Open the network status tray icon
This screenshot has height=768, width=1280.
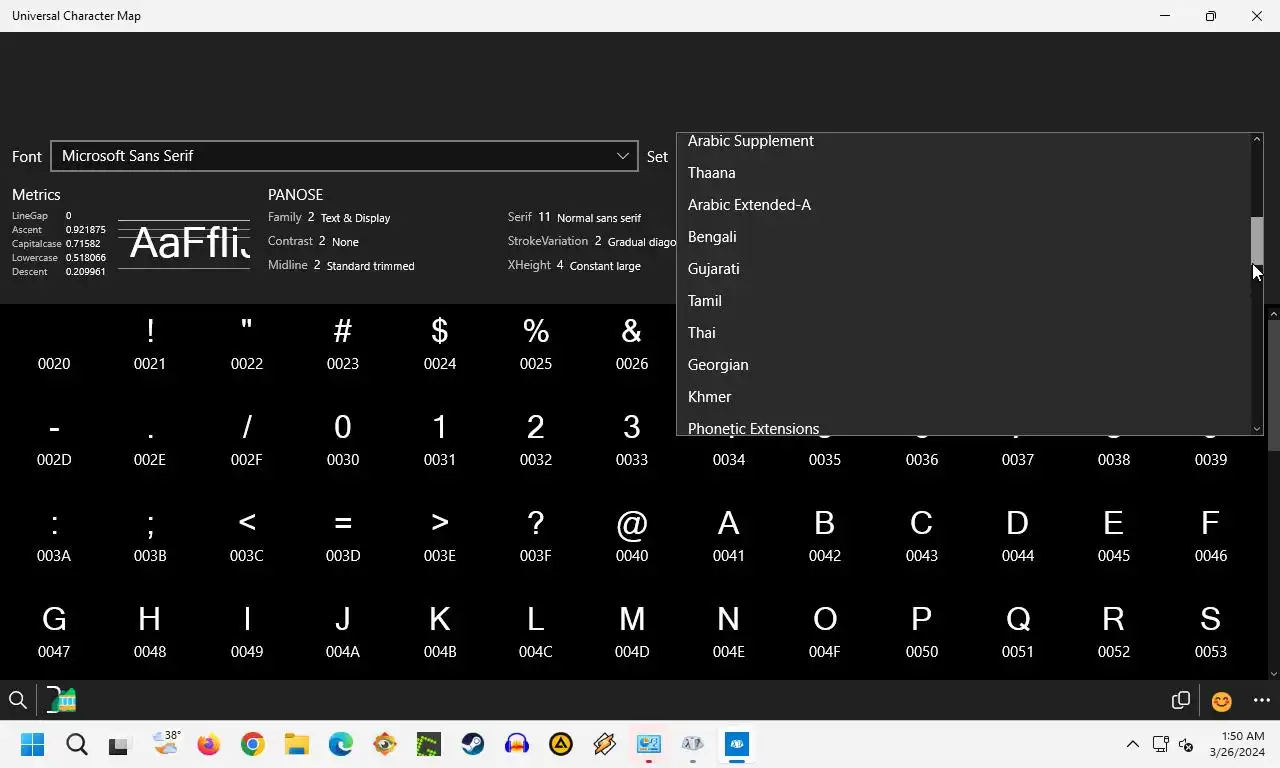[1160, 744]
